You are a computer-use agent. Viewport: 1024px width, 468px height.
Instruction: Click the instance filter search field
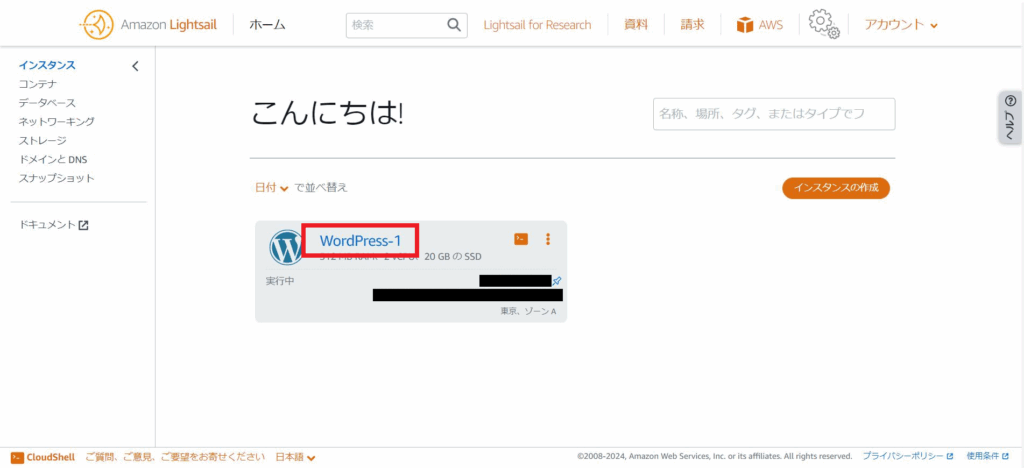pos(773,115)
